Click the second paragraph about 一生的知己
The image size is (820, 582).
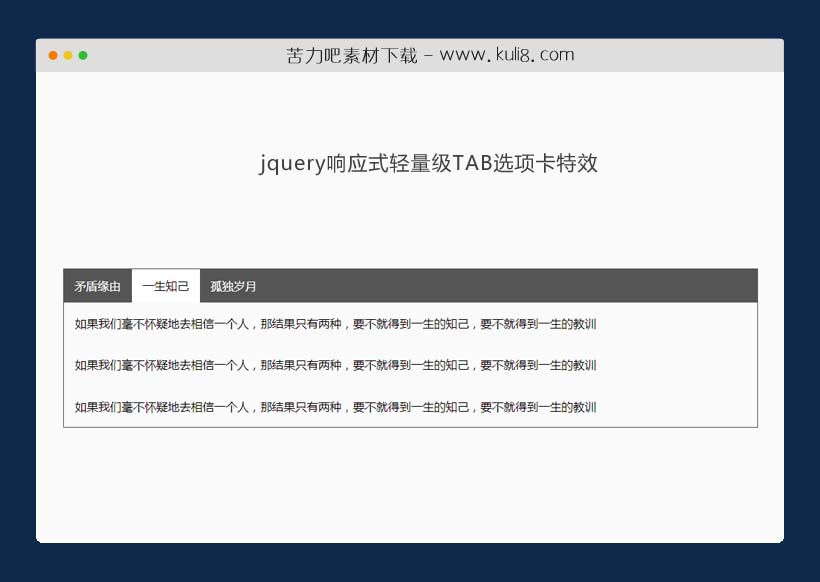pos(333,366)
